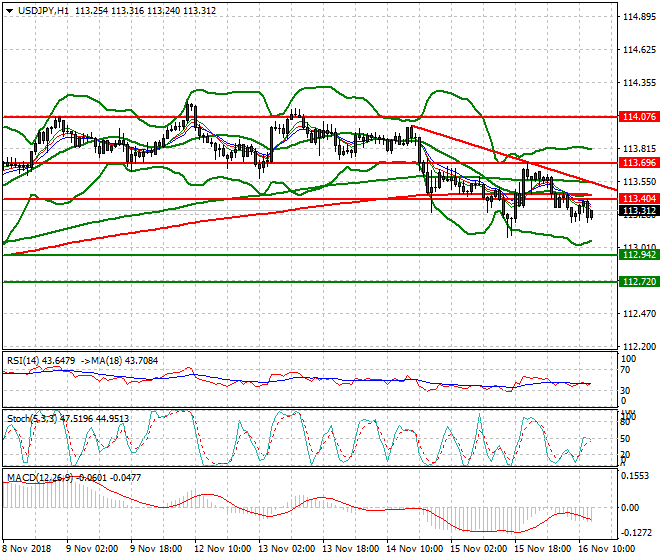Click the 114.625 price scale value
The width and height of the screenshot is (660, 560).
click(639, 50)
